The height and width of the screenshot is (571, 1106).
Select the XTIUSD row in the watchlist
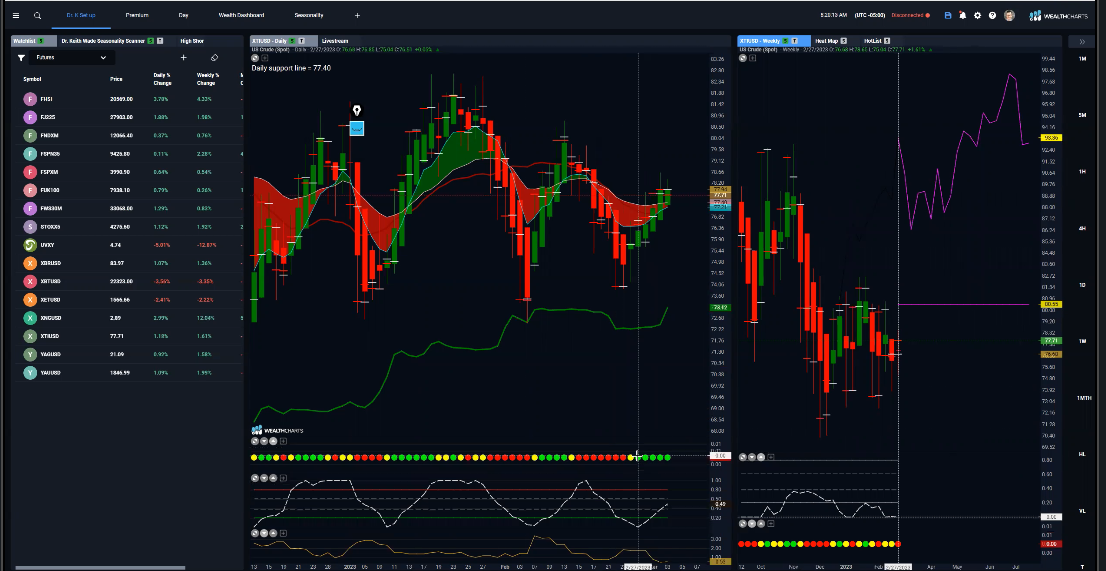click(x=128, y=336)
